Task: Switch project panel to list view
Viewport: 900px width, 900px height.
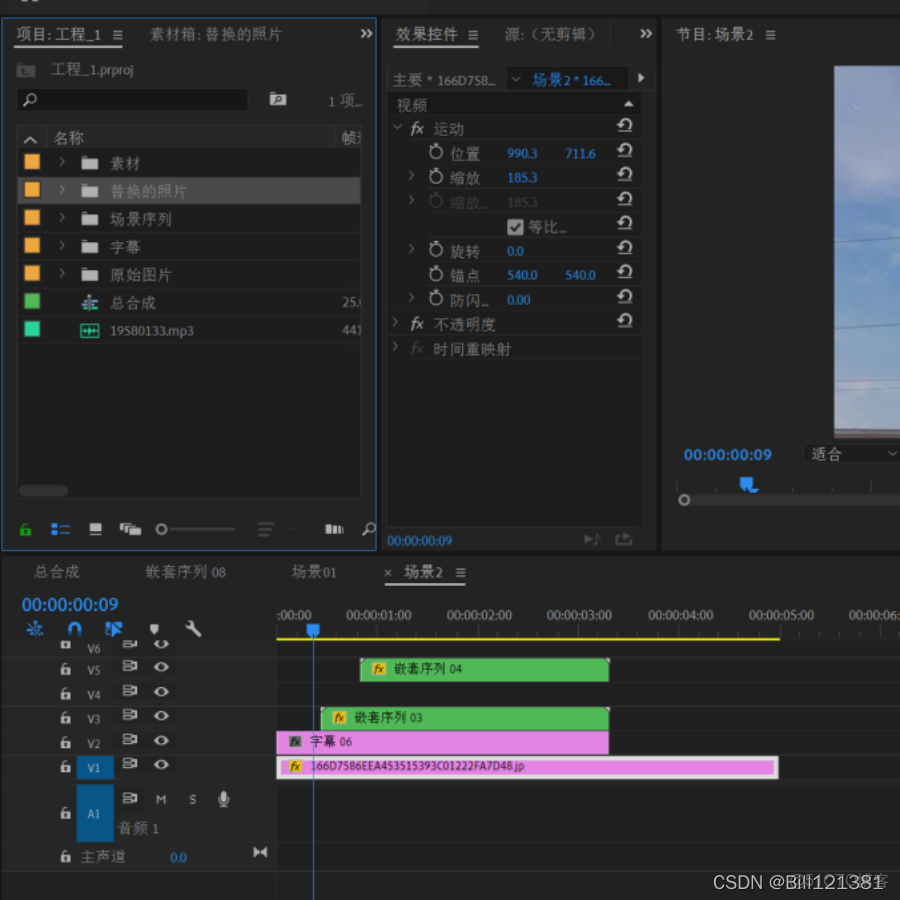Action: point(61,529)
